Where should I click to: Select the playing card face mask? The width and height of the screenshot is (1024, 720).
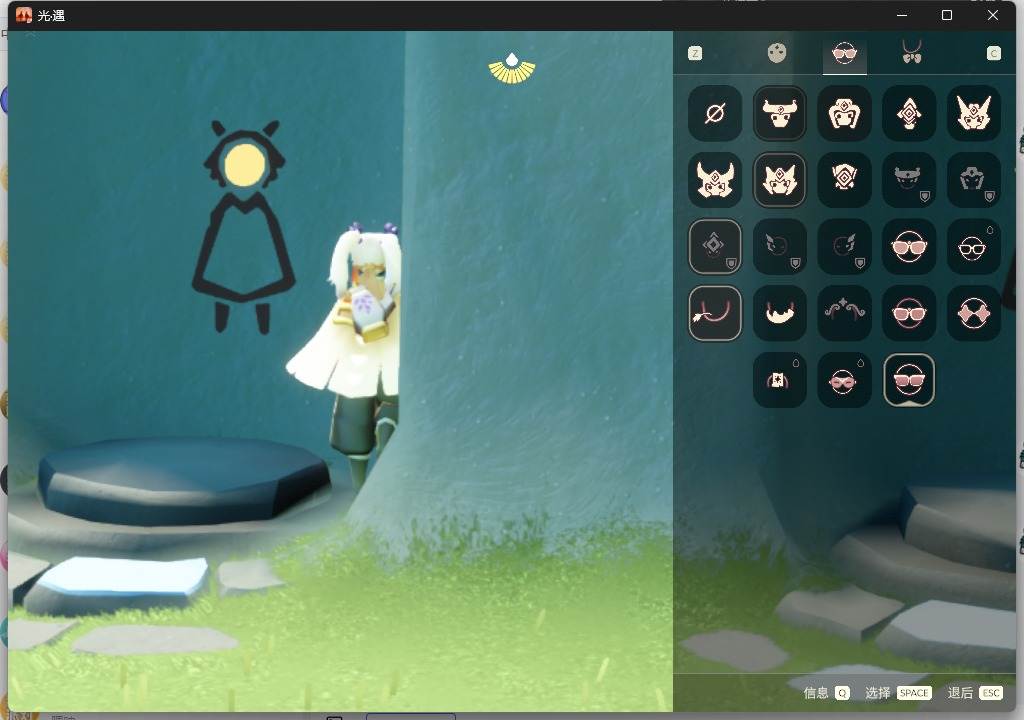[x=779, y=380]
